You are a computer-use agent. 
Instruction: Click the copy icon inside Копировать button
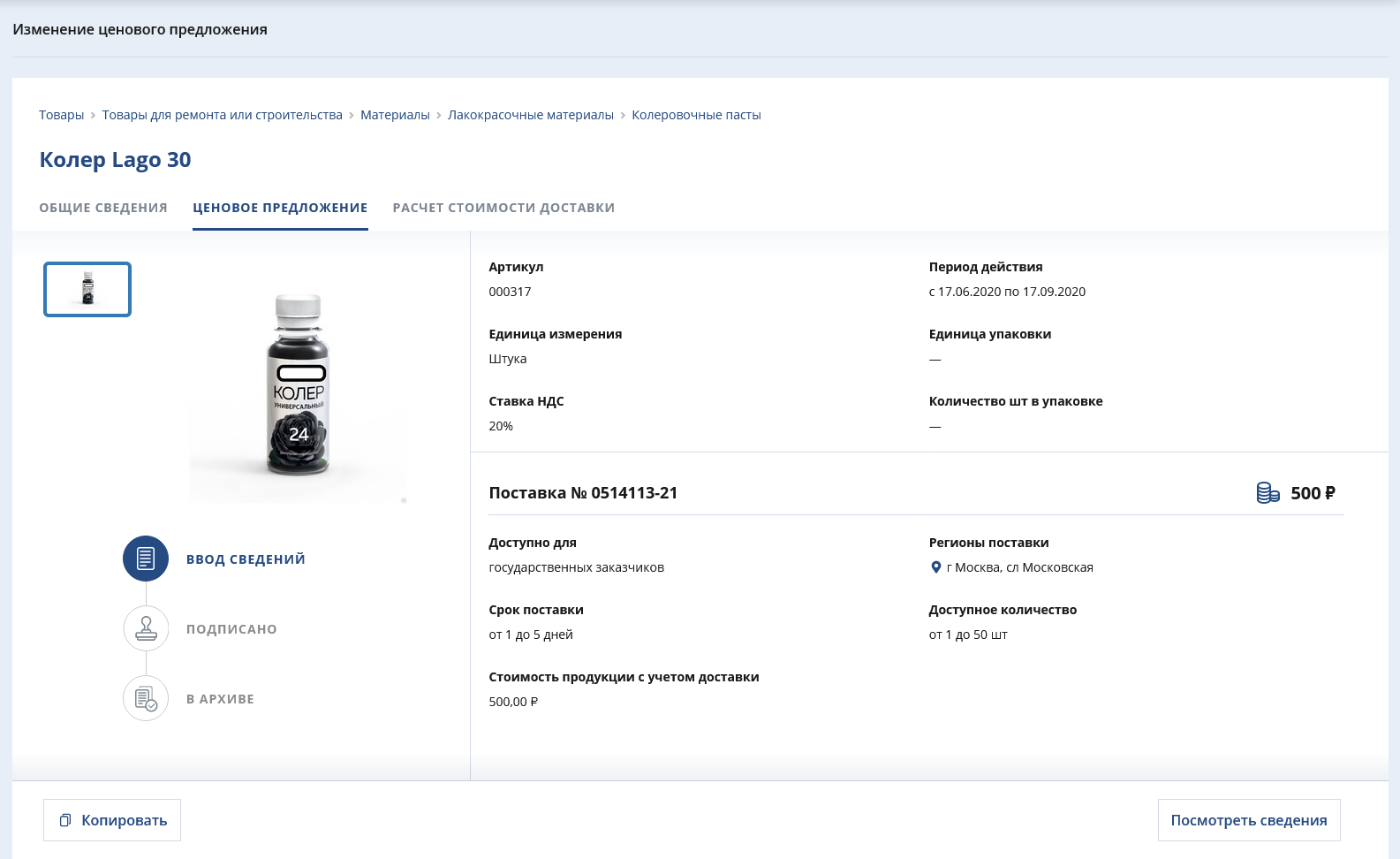click(x=64, y=820)
